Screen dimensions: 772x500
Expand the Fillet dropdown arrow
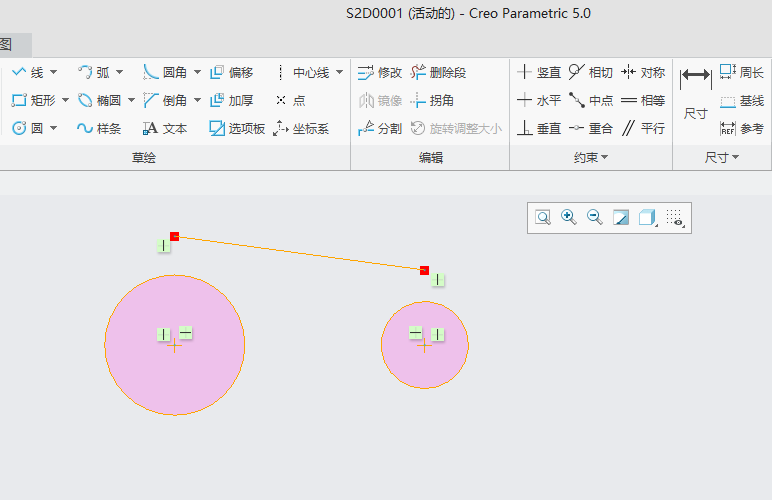coord(197,72)
